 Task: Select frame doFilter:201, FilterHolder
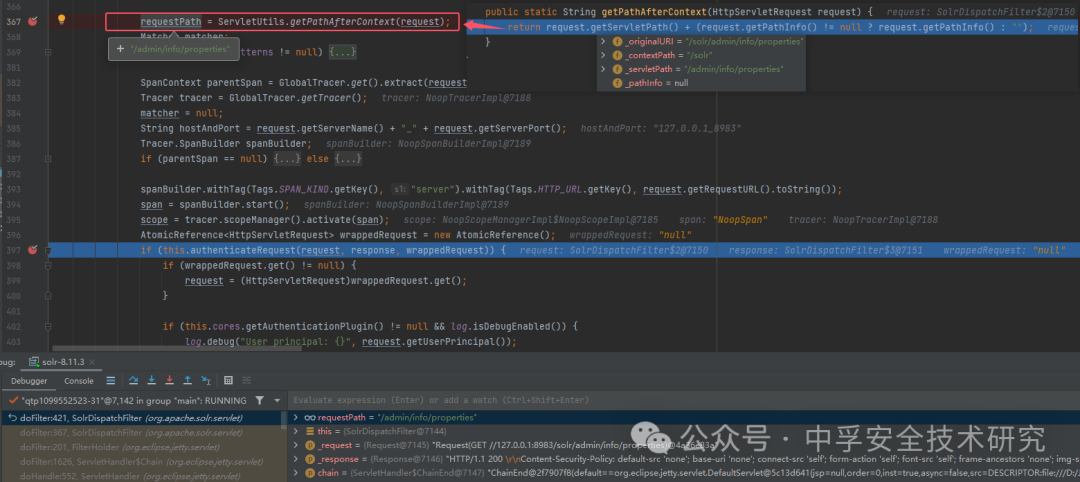coord(141,447)
